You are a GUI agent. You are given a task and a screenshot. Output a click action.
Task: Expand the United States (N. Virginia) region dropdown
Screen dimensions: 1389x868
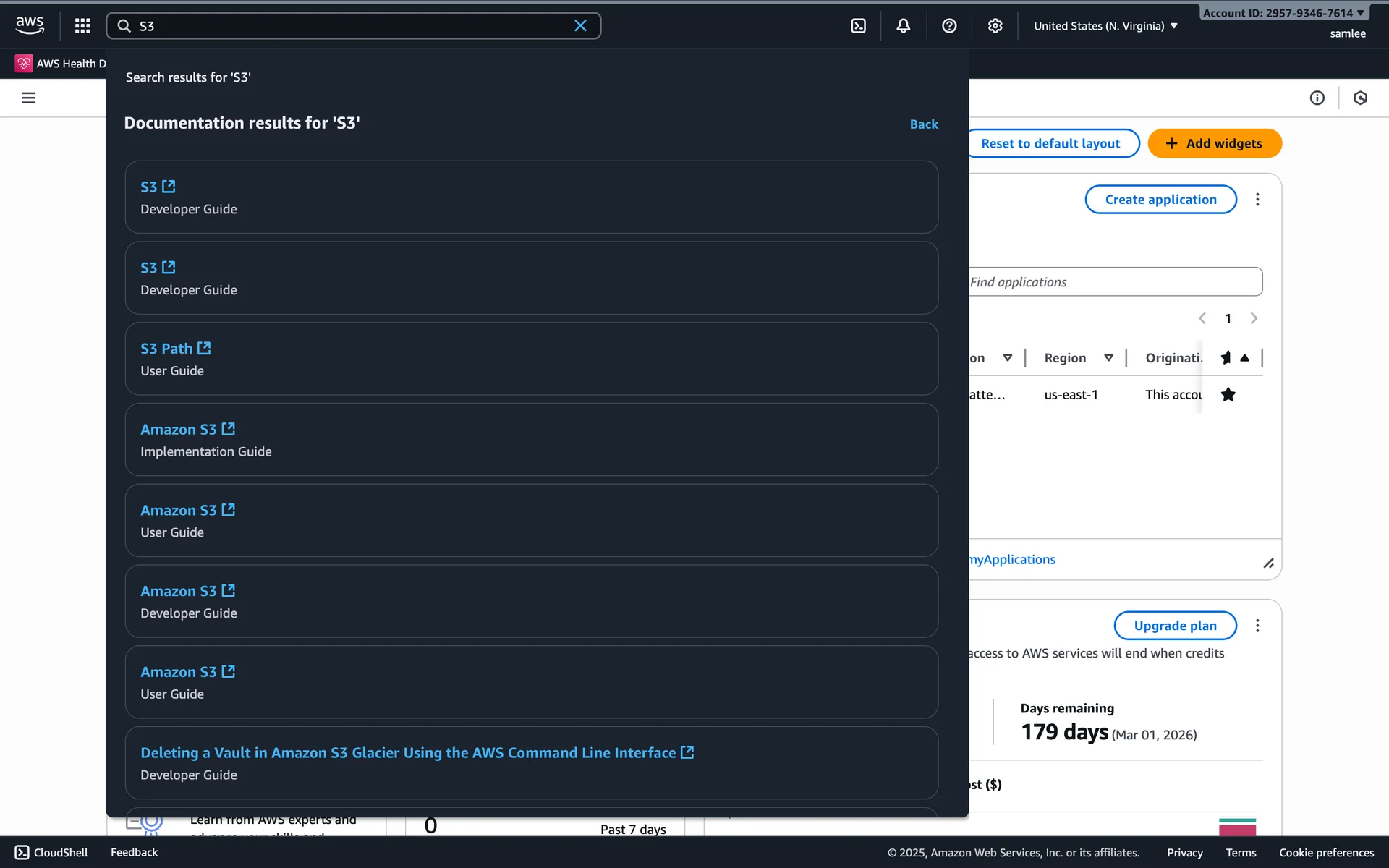point(1105,26)
